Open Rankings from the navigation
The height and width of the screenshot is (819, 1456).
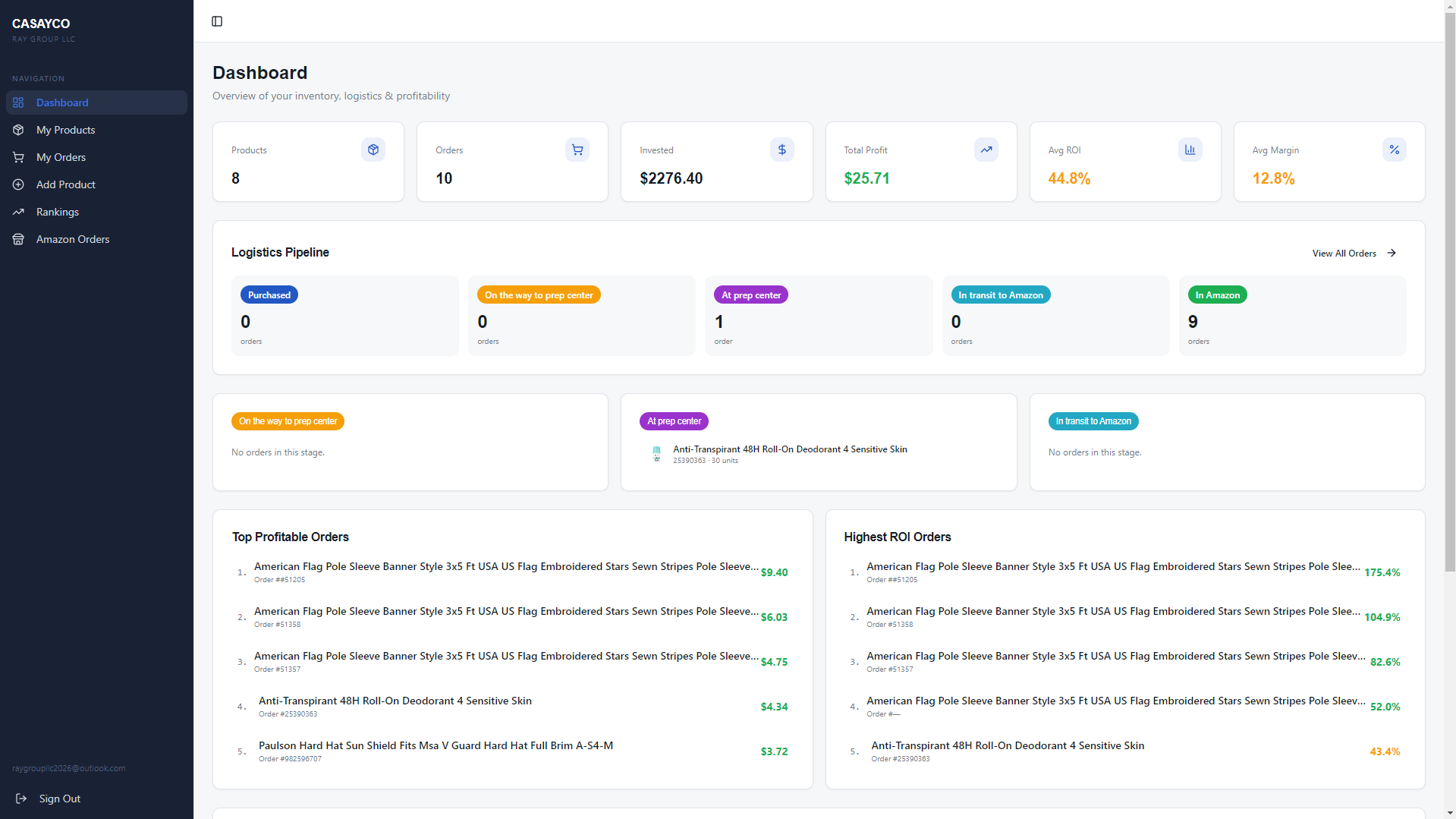pos(96,212)
